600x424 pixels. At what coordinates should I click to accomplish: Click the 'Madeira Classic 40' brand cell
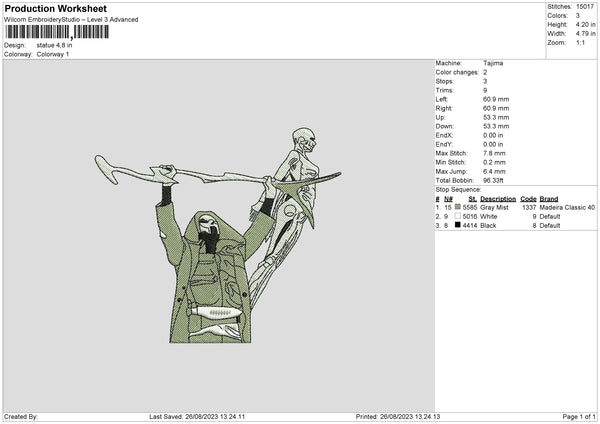click(567, 207)
